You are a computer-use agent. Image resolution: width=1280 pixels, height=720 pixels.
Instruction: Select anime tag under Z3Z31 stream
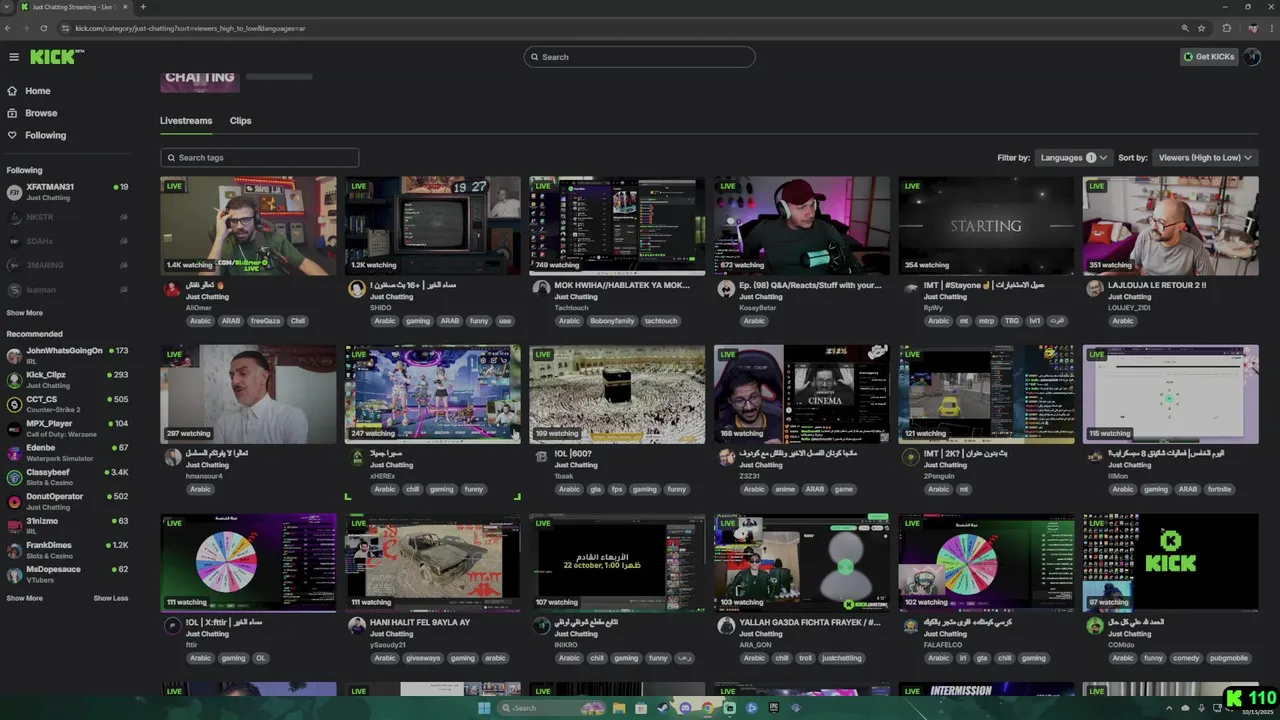787,490
